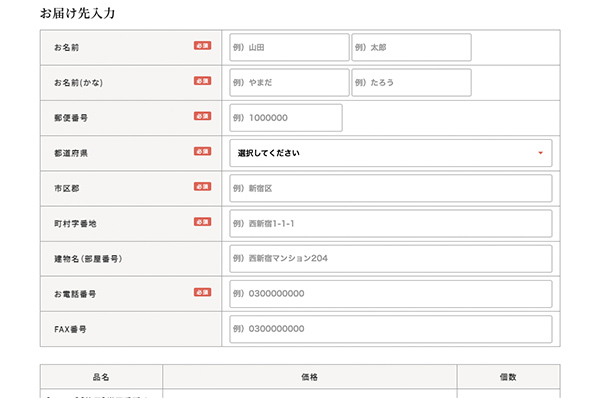Click the 必須 badge beside 市区郡

[202, 187]
